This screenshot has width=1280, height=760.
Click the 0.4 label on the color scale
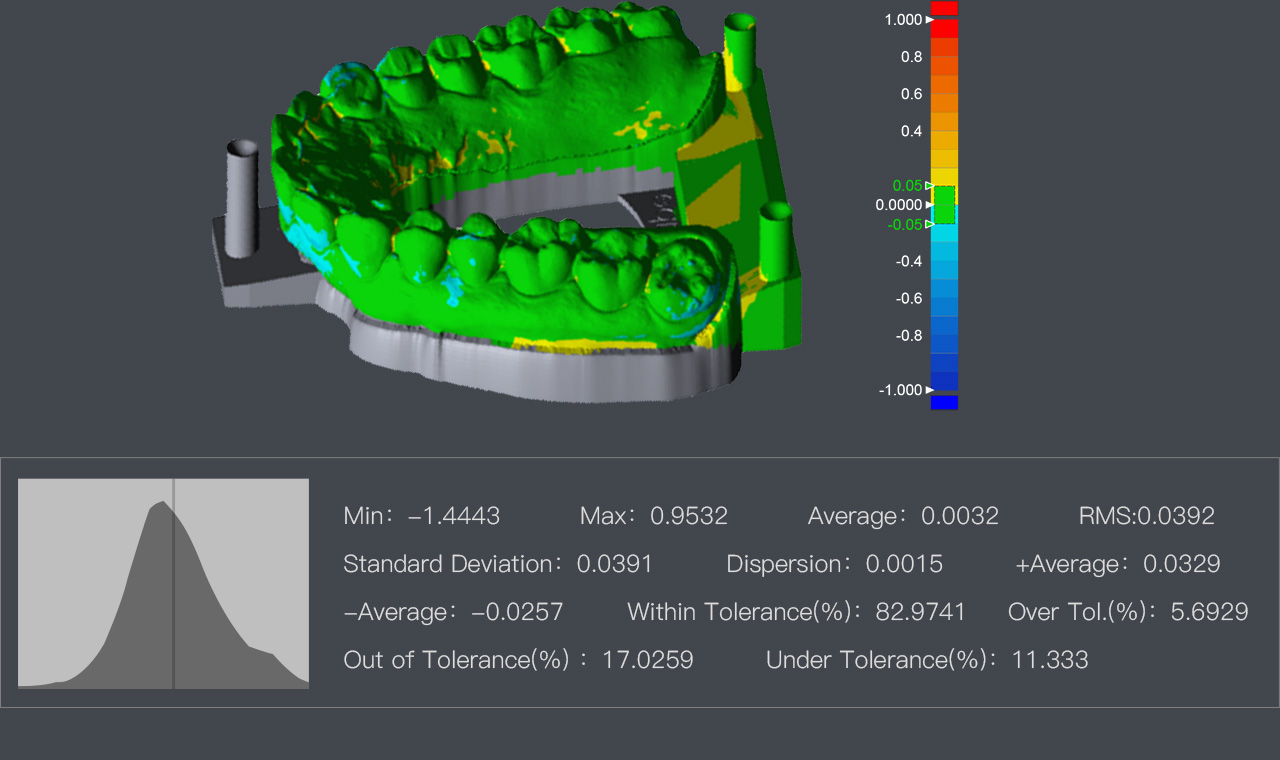pos(911,131)
